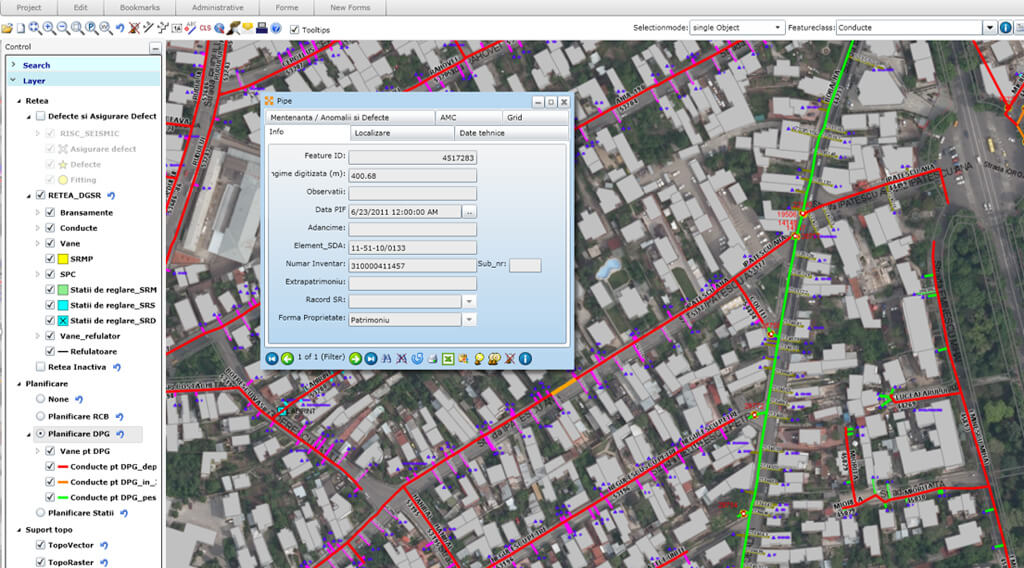Click the zoom in magnifier tool
Viewport: 1024px width, 568px height.
click(48, 28)
